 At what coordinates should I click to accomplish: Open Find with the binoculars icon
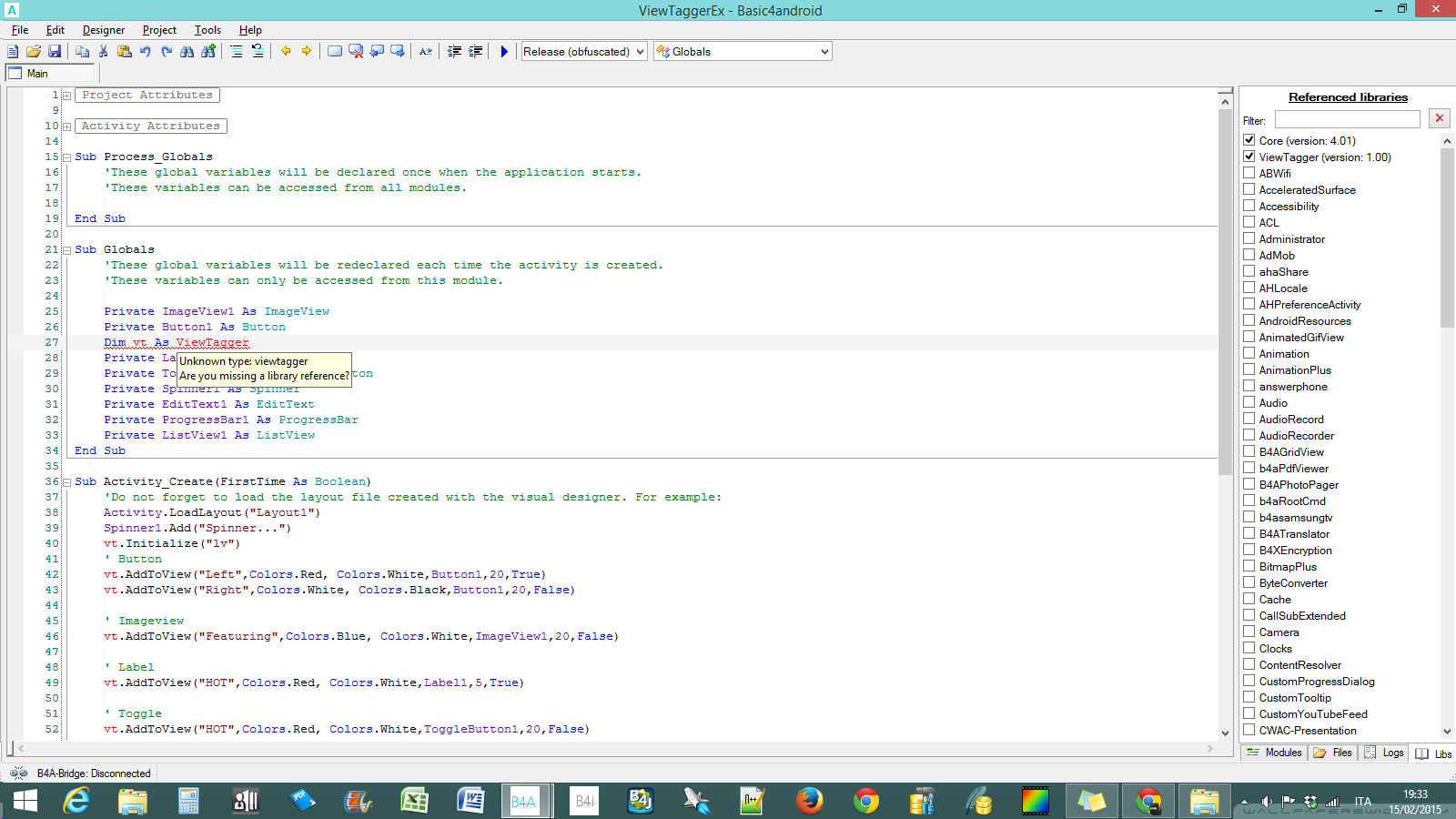187,52
